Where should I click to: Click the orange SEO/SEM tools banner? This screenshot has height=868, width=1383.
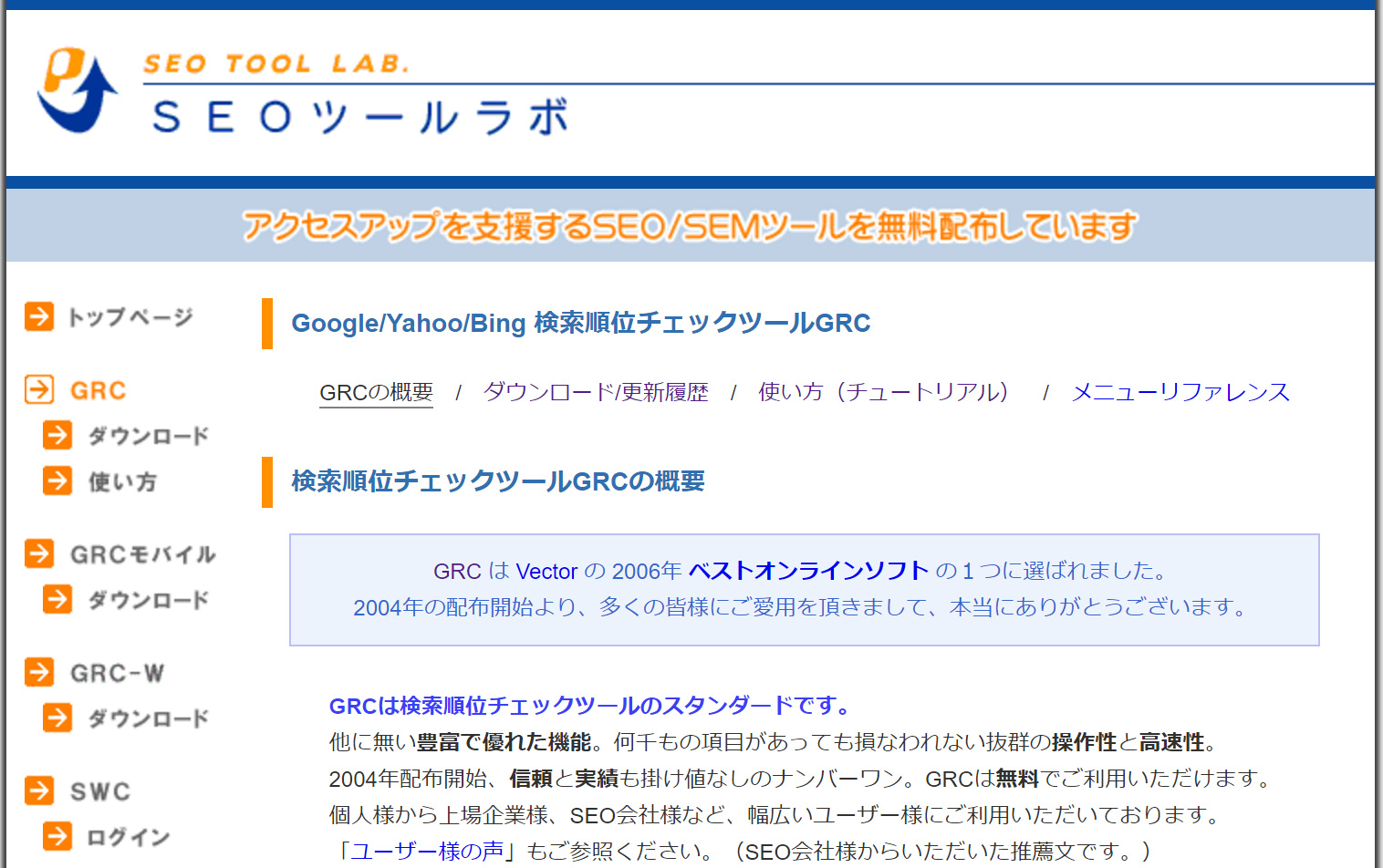tap(690, 226)
